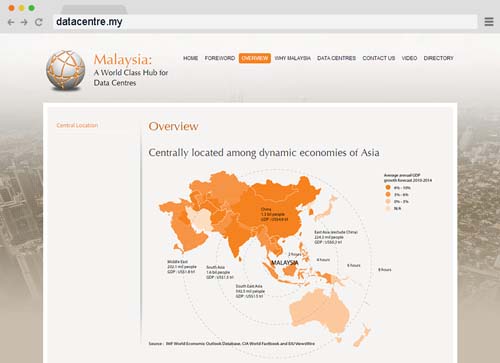Click the red window close dot
The image size is (500, 363).
point(11,8)
